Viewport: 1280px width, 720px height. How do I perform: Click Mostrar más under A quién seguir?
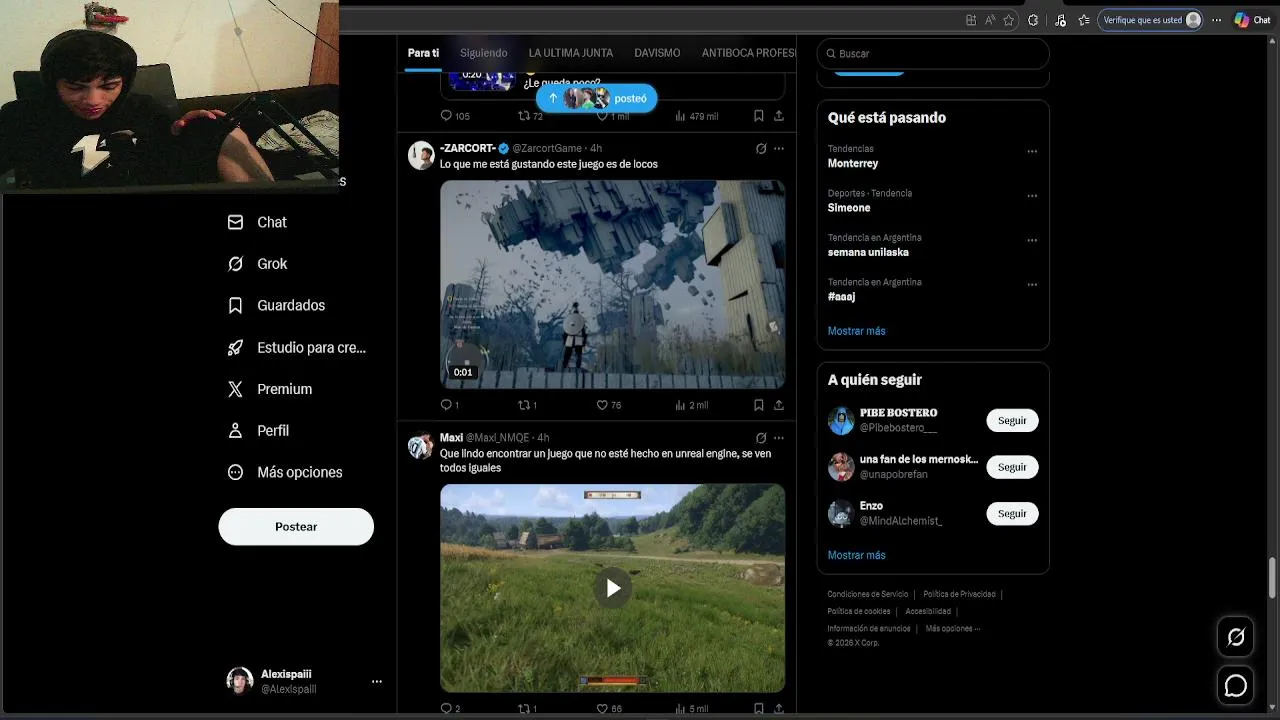click(856, 555)
